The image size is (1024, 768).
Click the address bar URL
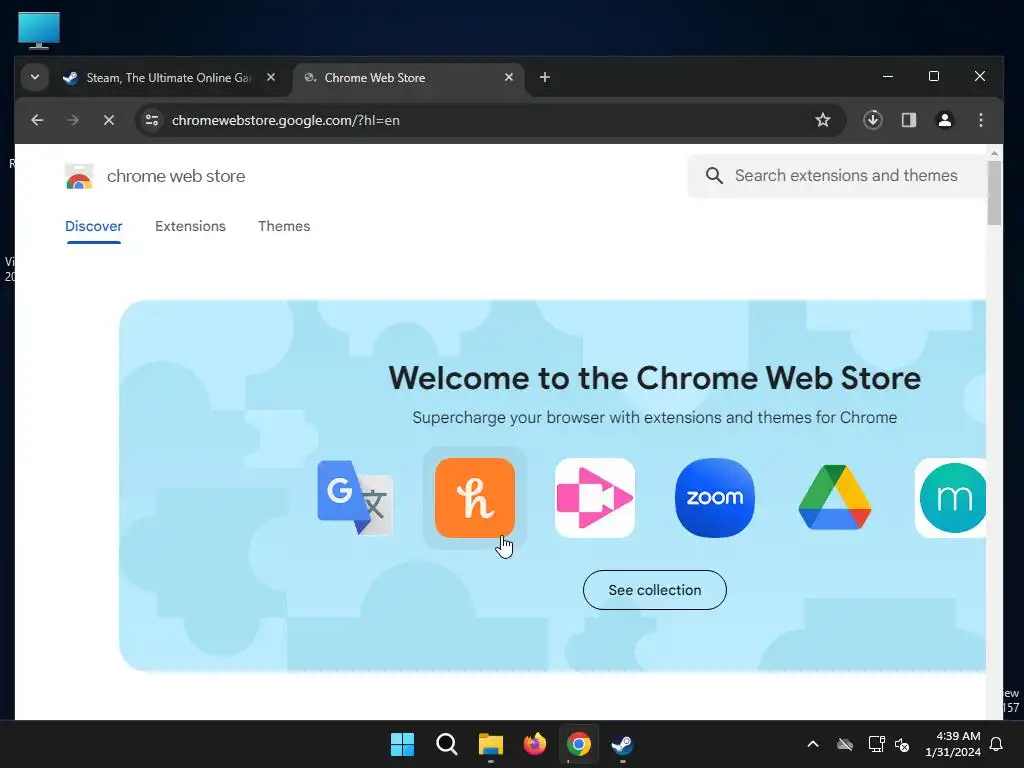coord(285,120)
